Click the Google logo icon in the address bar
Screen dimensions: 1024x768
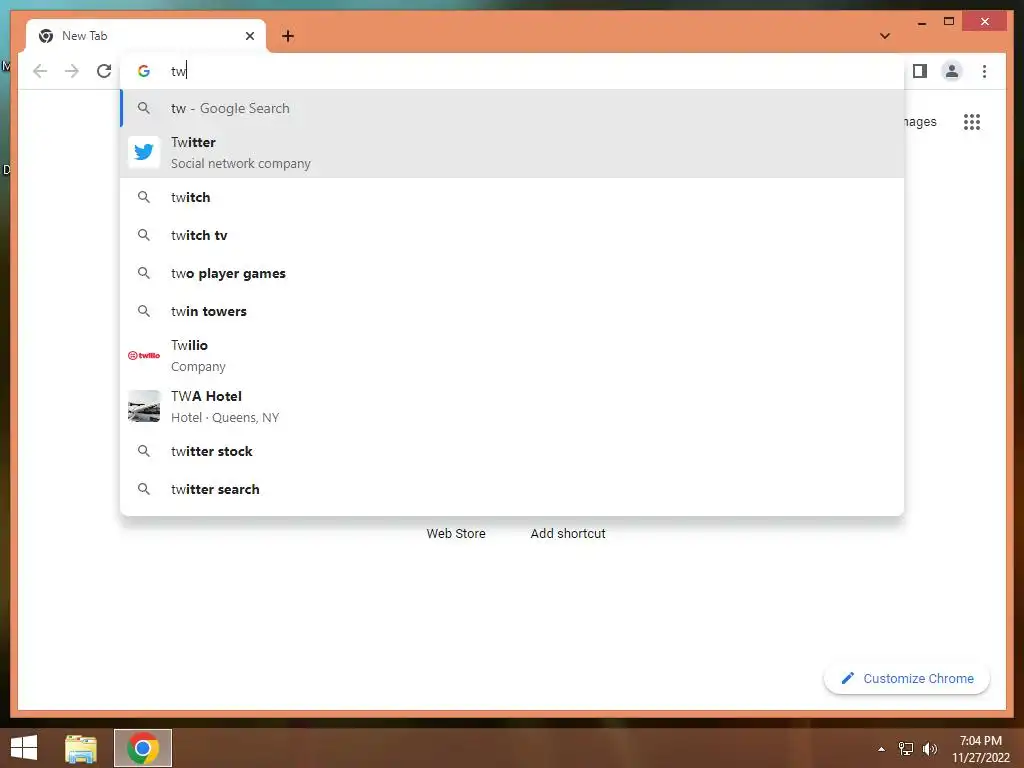tap(144, 71)
